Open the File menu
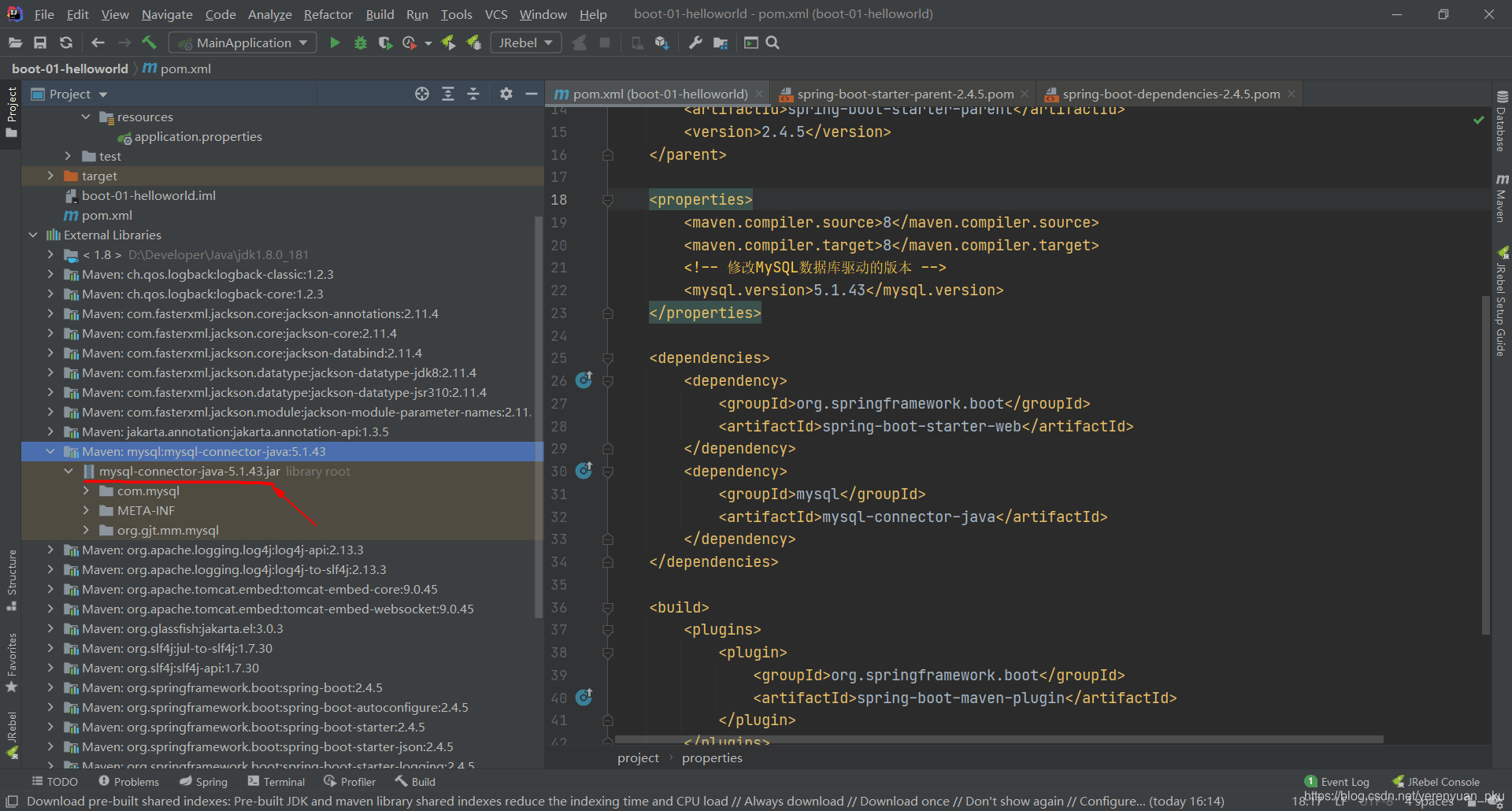1512x811 pixels. 44,14
